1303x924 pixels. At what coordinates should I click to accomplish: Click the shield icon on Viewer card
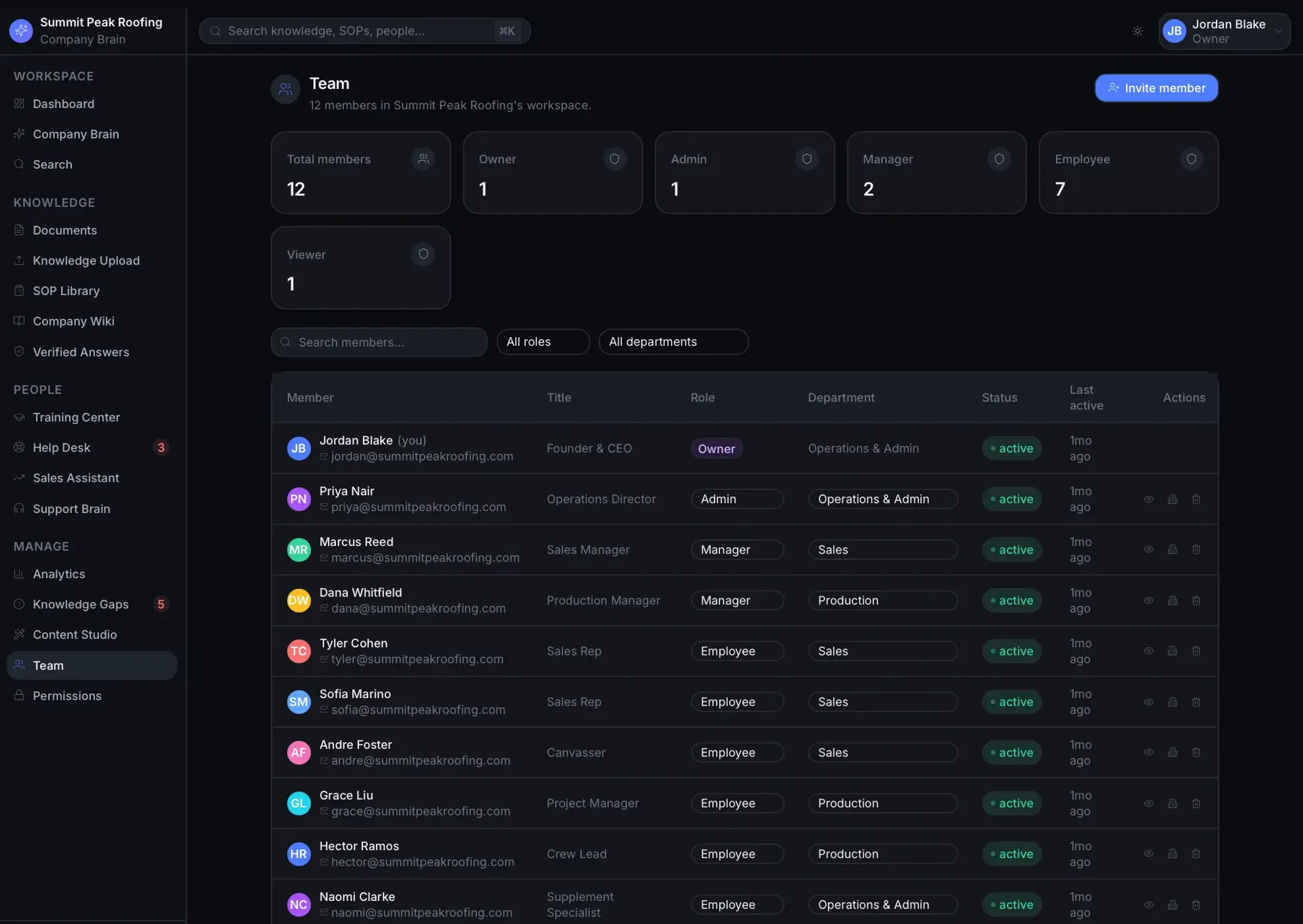click(423, 254)
